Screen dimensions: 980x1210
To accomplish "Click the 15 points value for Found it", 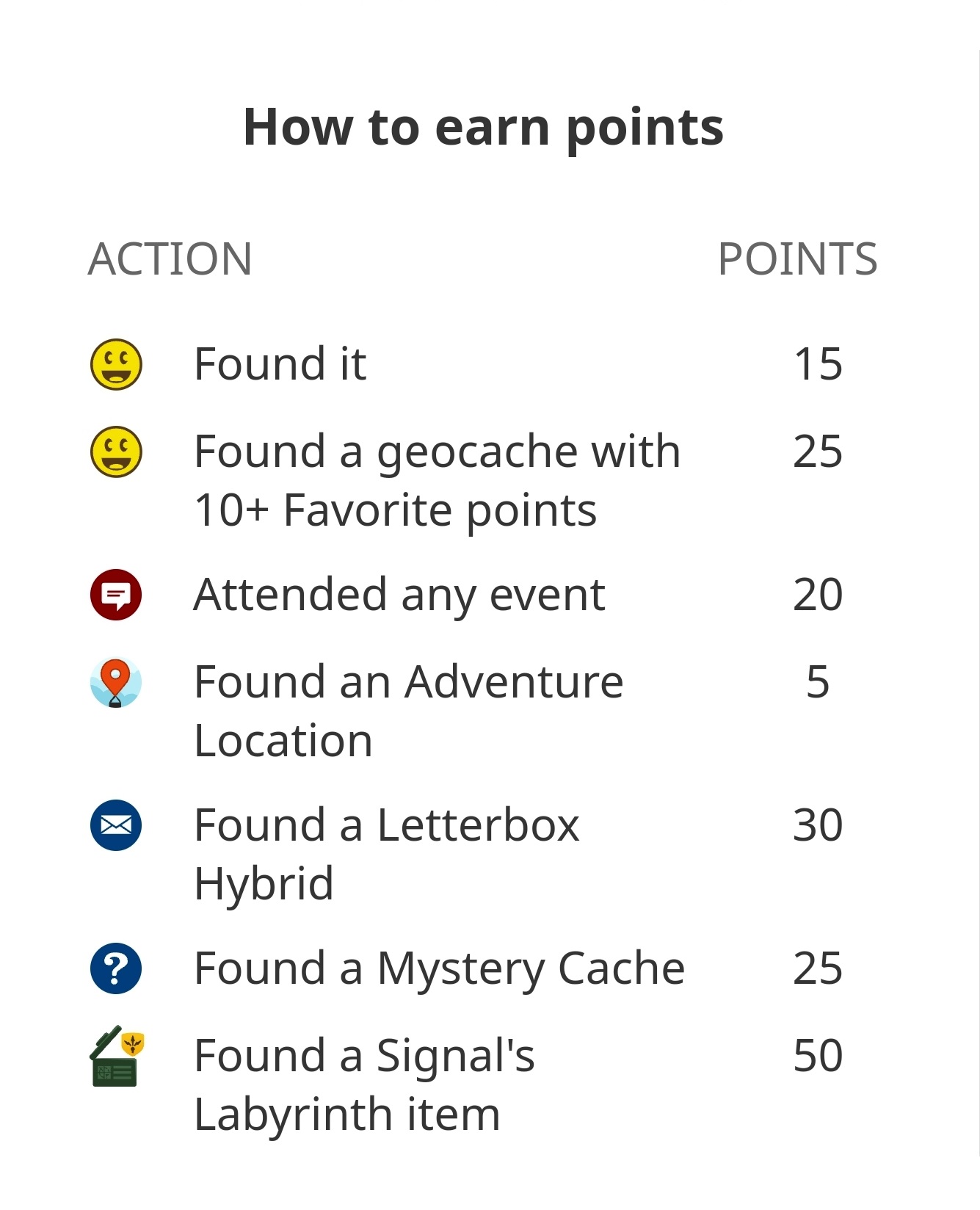I will tap(818, 364).
